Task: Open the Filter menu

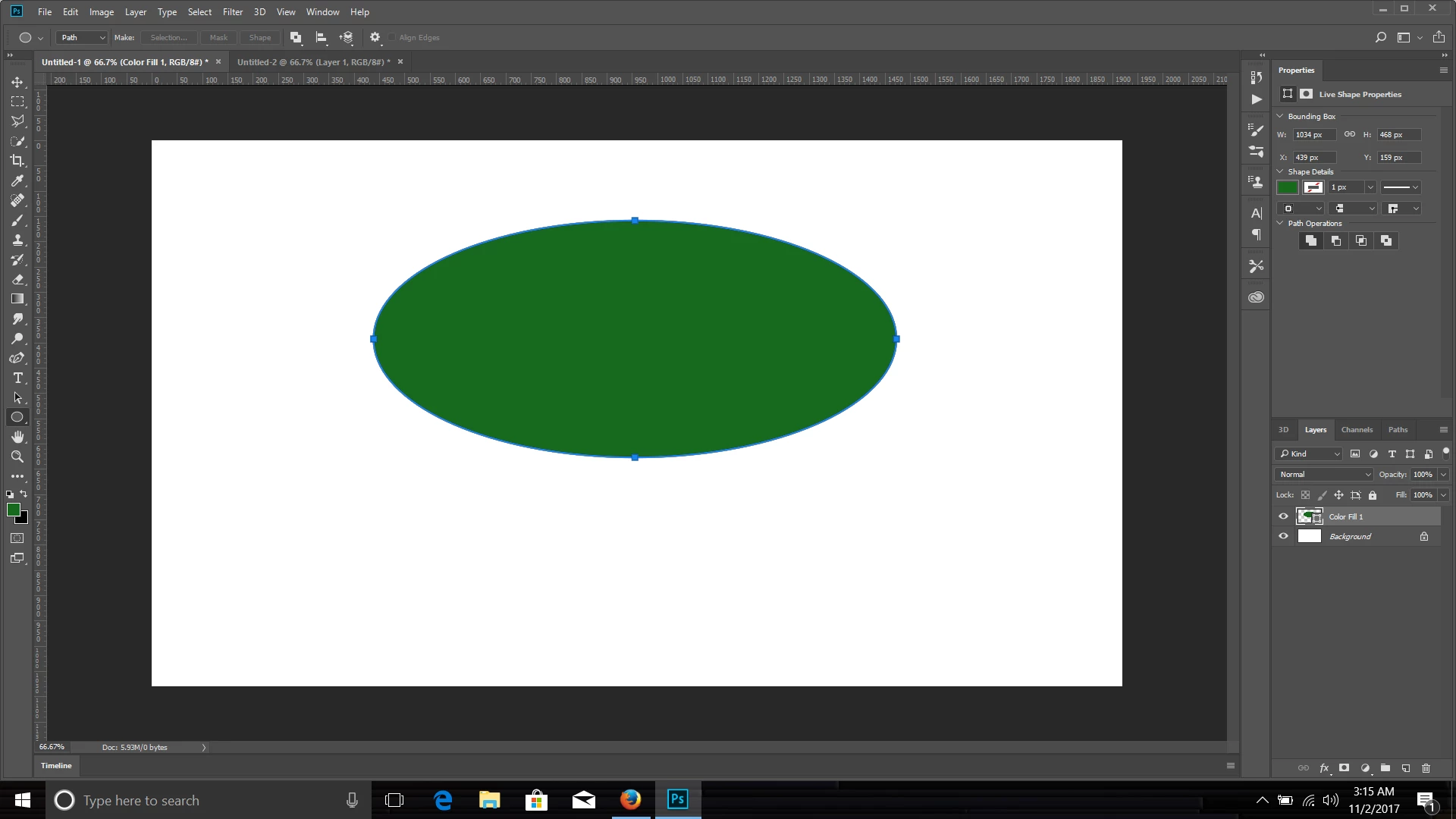Action: pyautogui.click(x=232, y=11)
